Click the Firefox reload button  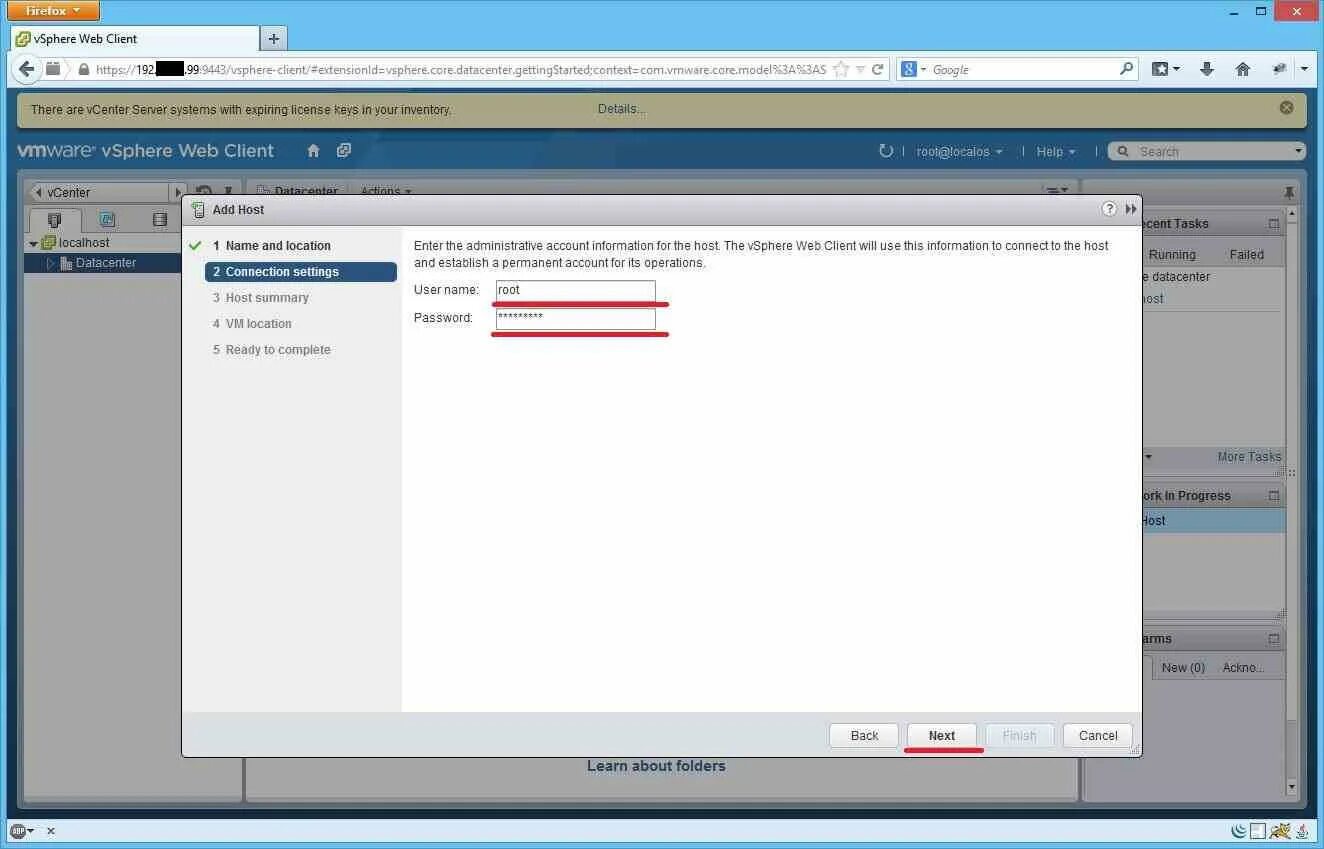tap(877, 69)
